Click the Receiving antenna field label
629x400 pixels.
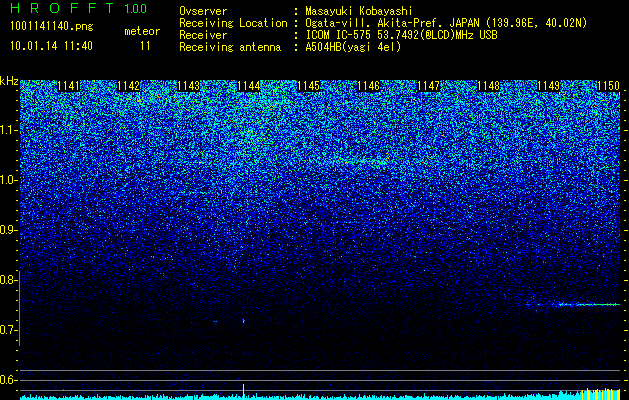(230, 47)
